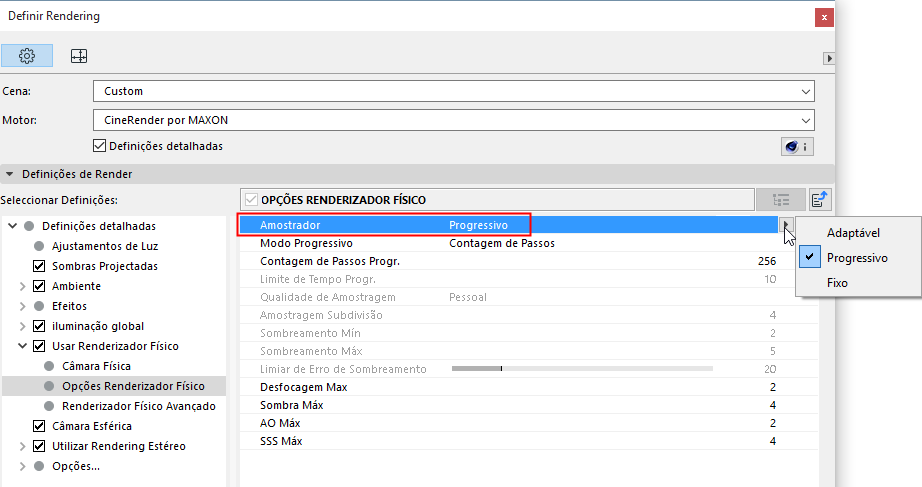Expand the Ambiente tree node
This screenshot has height=487, width=922.
click(22, 286)
